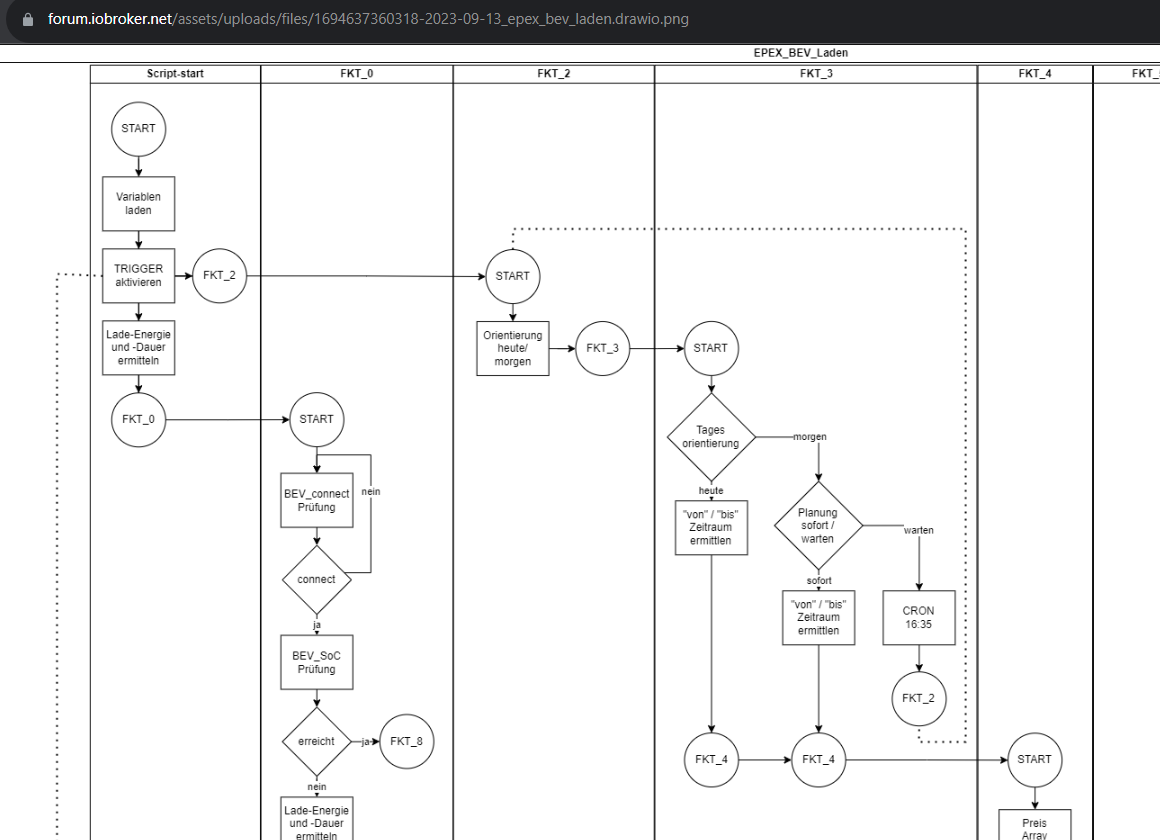1160x840 pixels.
Task: Select the Tages orientierung diamond
Action: (x=711, y=437)
